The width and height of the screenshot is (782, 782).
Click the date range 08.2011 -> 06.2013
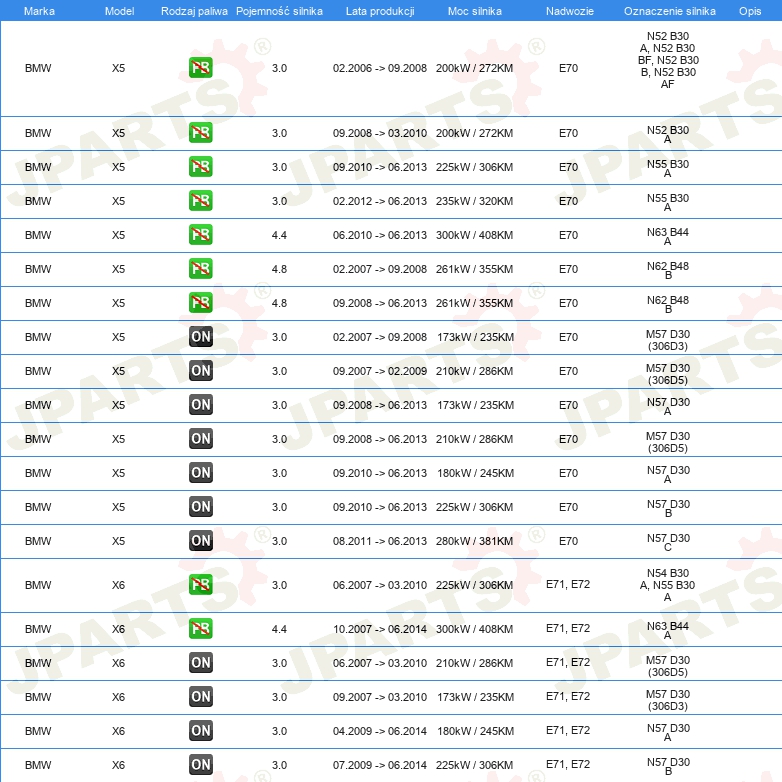380,541
